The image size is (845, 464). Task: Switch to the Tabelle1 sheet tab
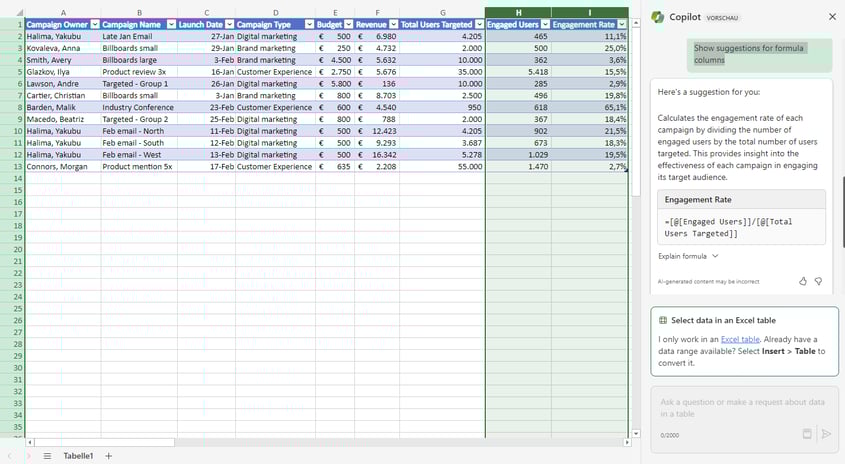[78, 456]
